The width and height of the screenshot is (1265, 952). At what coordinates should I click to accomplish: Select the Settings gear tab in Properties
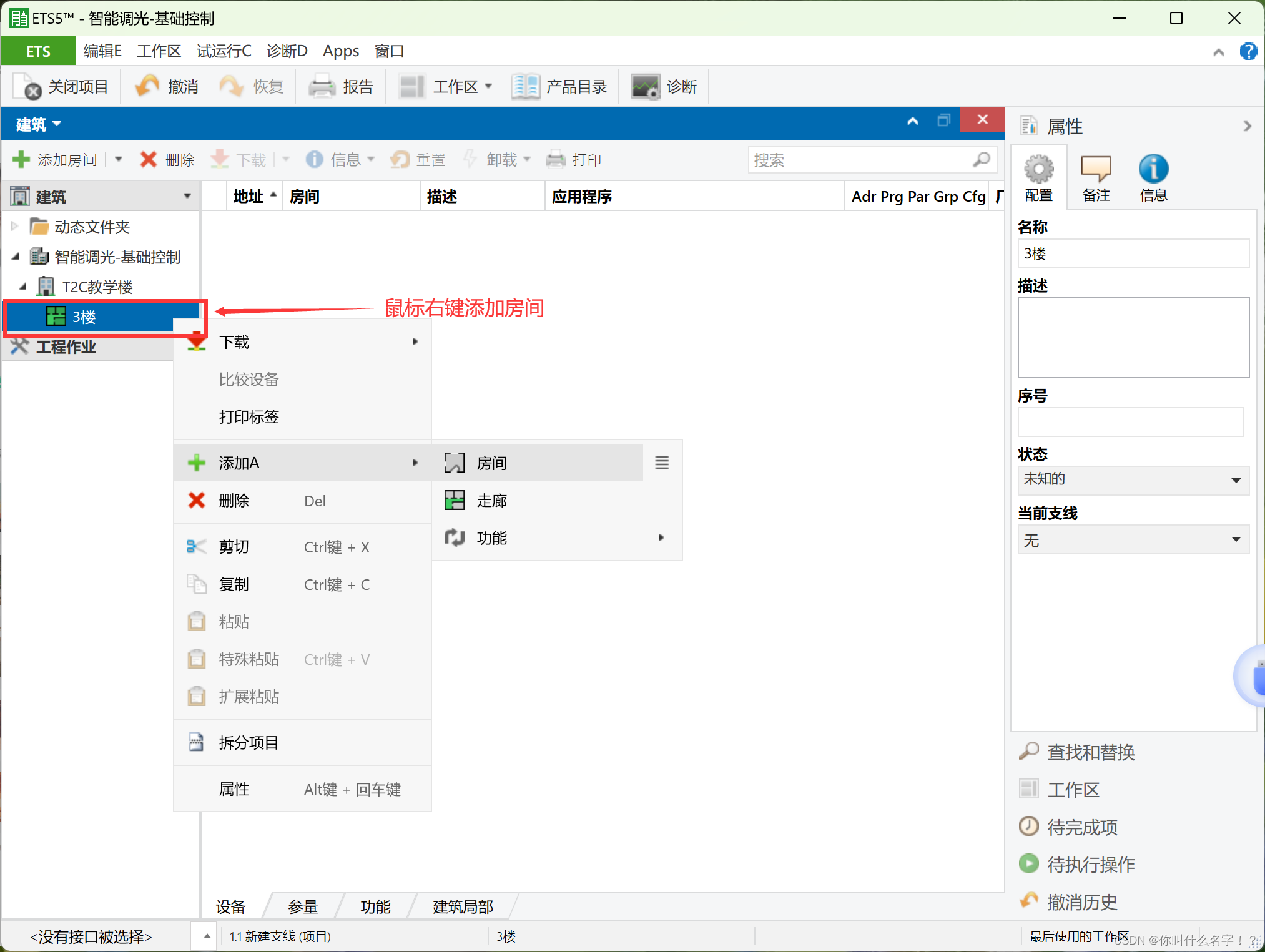1038,169
